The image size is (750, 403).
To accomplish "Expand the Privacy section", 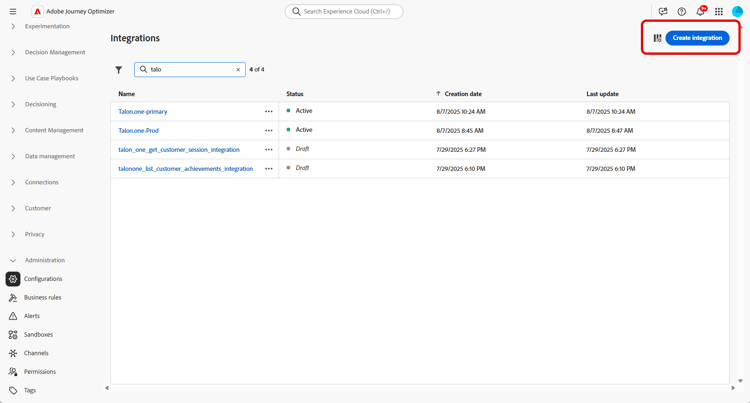I will coord(13,234).
